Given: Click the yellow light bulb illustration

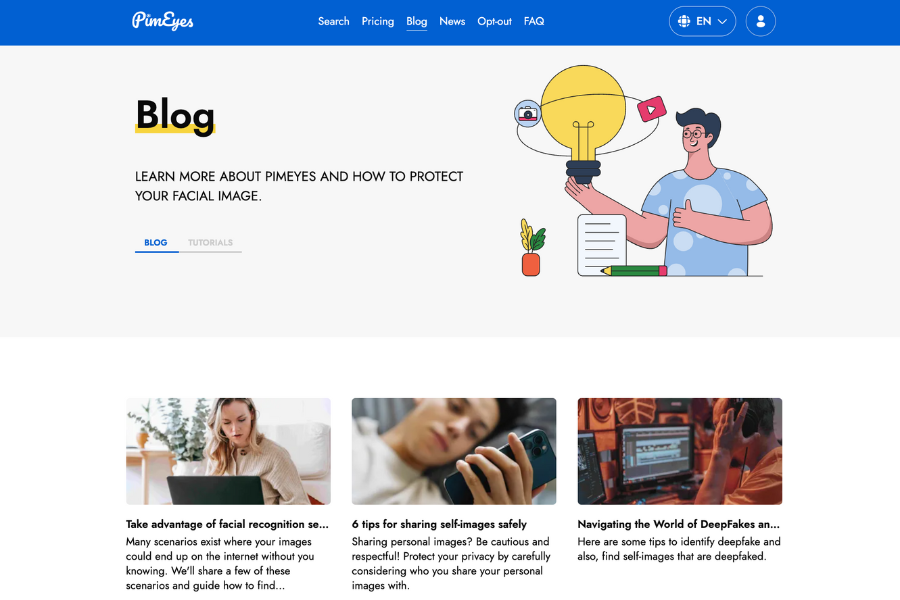Looking at the screenshot, I should coord(583,123).
